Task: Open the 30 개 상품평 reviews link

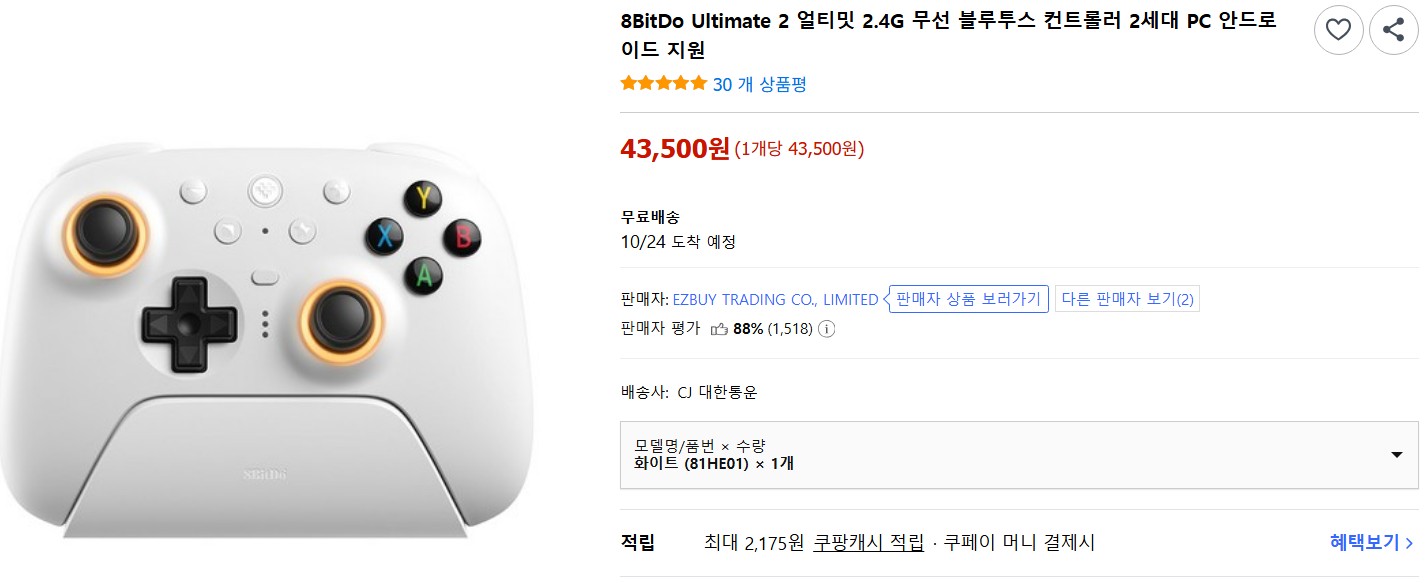Action: [759, 84]
